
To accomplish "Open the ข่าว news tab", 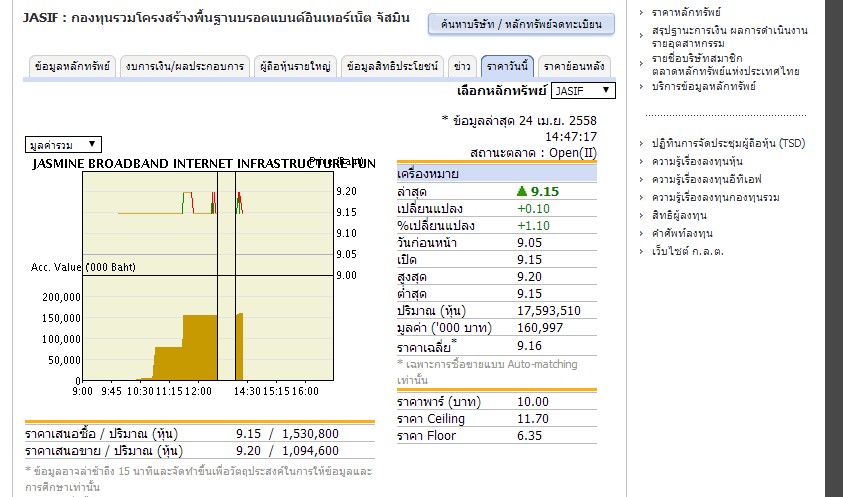I will tap(462, 67).
